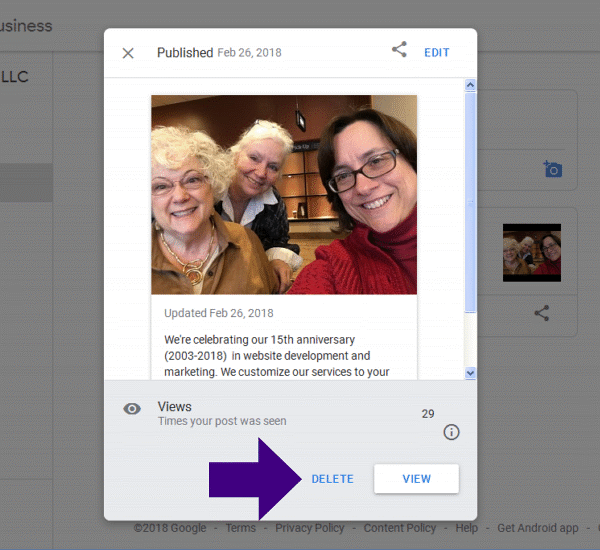Click the Get Android app link

click(x=538, y=528)
